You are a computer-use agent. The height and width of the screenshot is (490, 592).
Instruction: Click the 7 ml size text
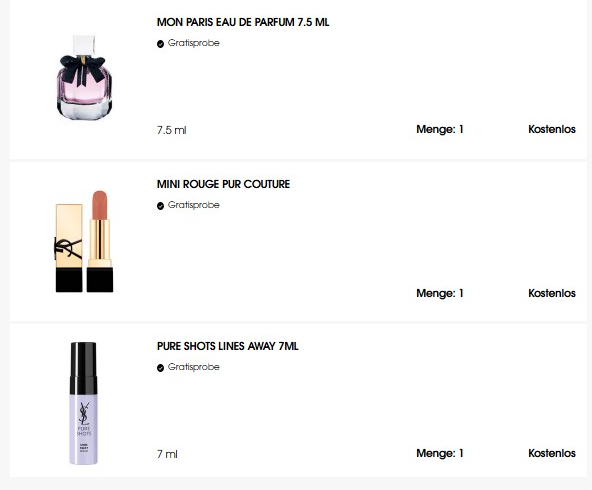pos(167,454)
